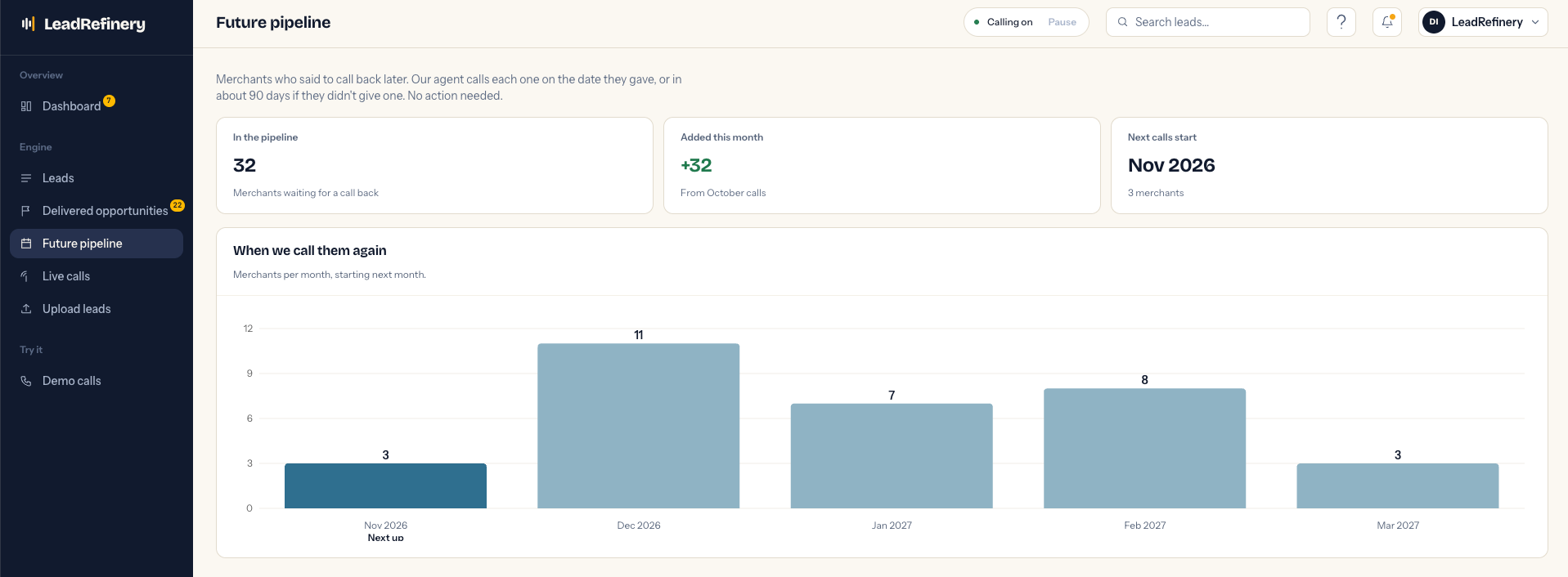
Task: Click the Dec 2026 chart bar
Action: pos(638,426)
